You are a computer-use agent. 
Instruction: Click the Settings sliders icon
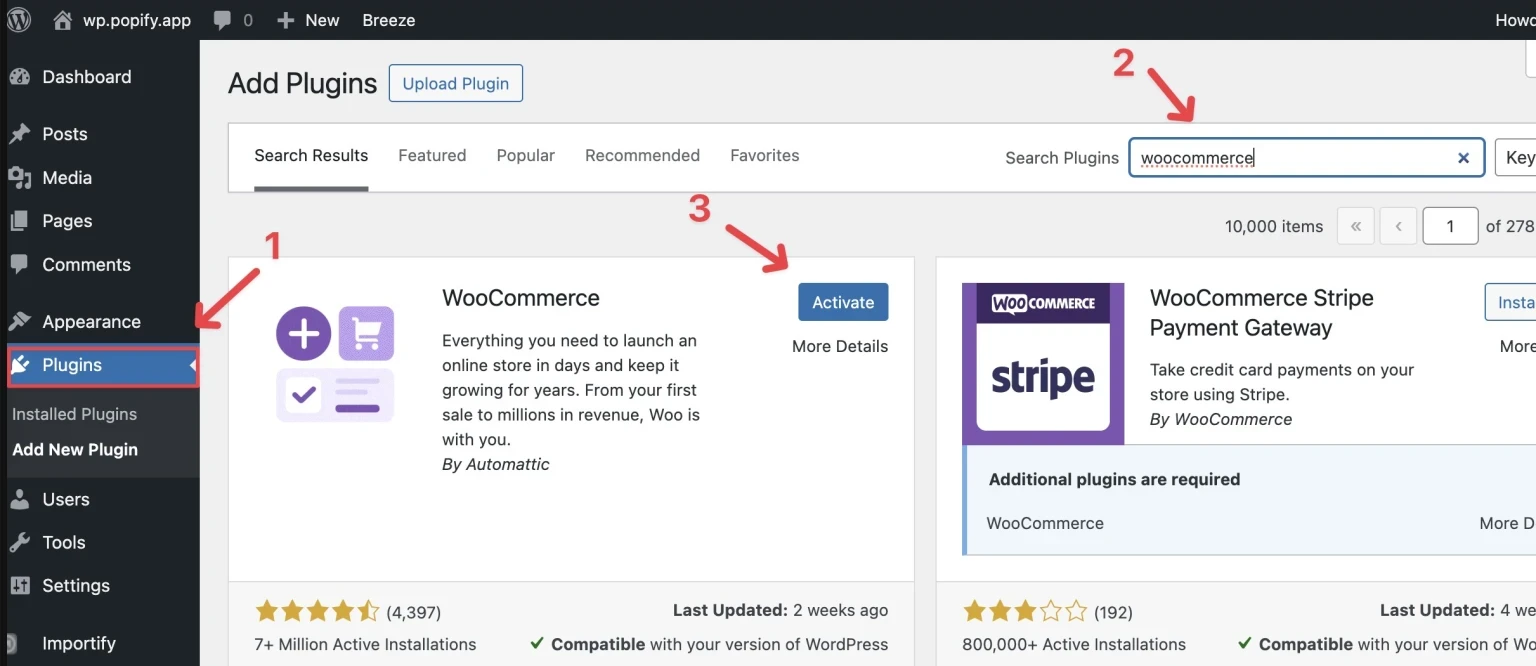point(19,586)
